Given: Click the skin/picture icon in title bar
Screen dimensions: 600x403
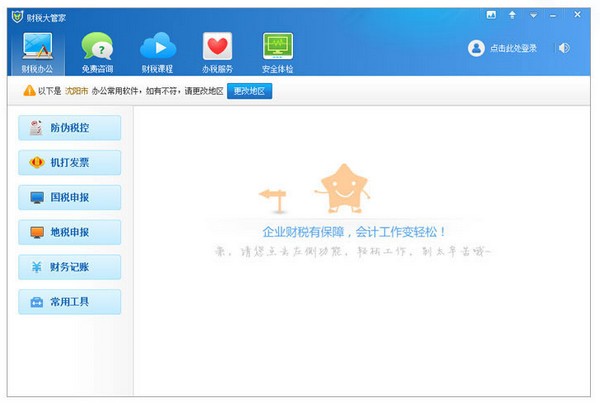Looking at the screenshot, I should pyautogui.click(x=491, y=15).
